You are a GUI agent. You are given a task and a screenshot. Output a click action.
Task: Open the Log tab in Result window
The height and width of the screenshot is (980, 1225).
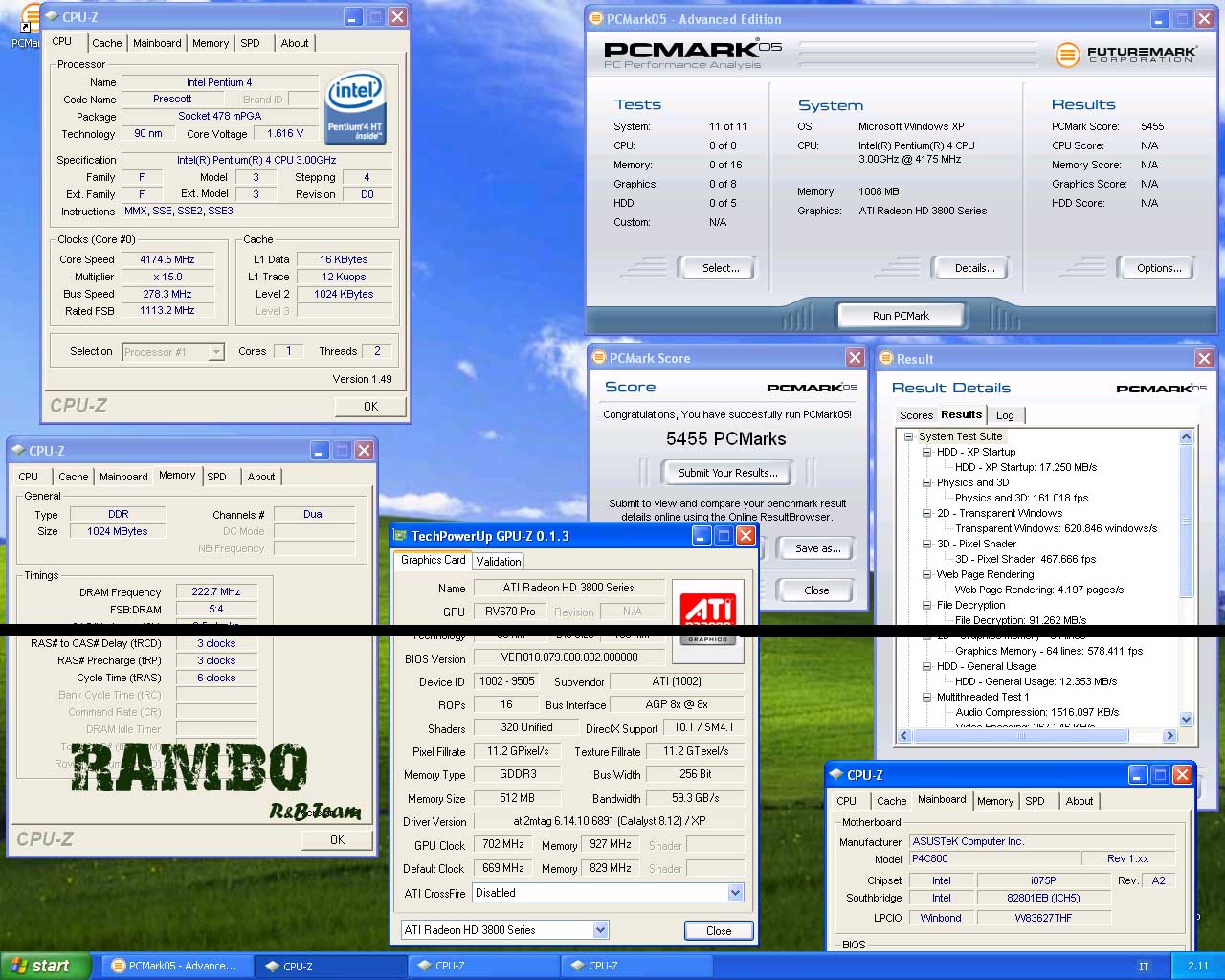click(x=1005, y=415)
